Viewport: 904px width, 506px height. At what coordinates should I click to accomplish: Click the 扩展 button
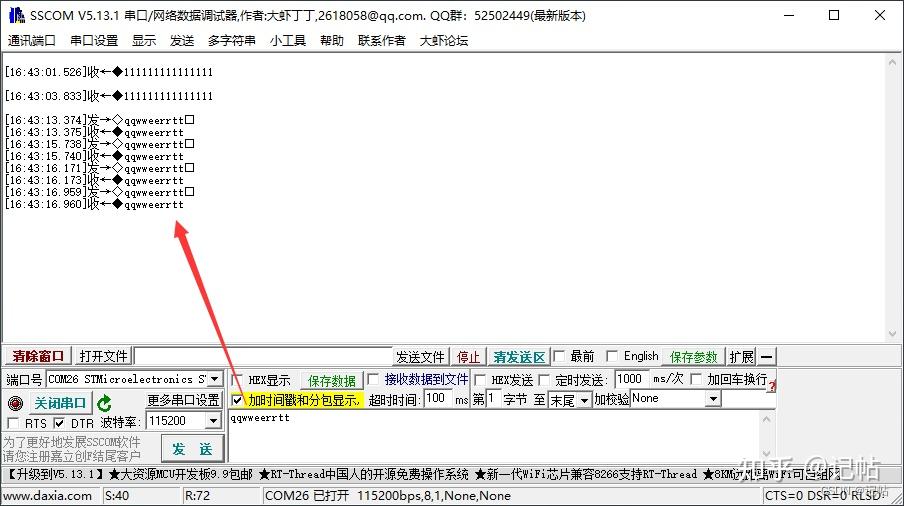[x=741, y=357]
